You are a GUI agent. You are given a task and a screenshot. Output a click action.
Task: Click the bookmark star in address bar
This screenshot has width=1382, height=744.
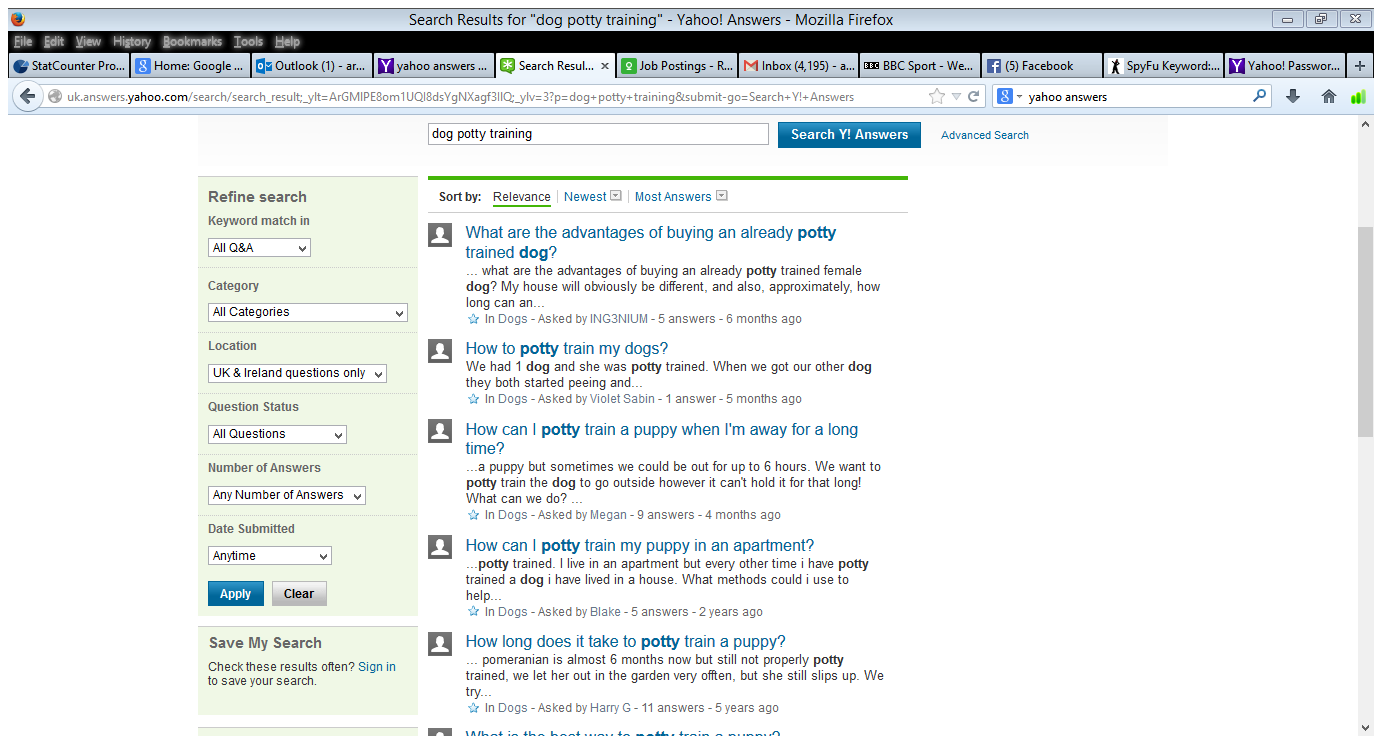(x=937, y=97)
